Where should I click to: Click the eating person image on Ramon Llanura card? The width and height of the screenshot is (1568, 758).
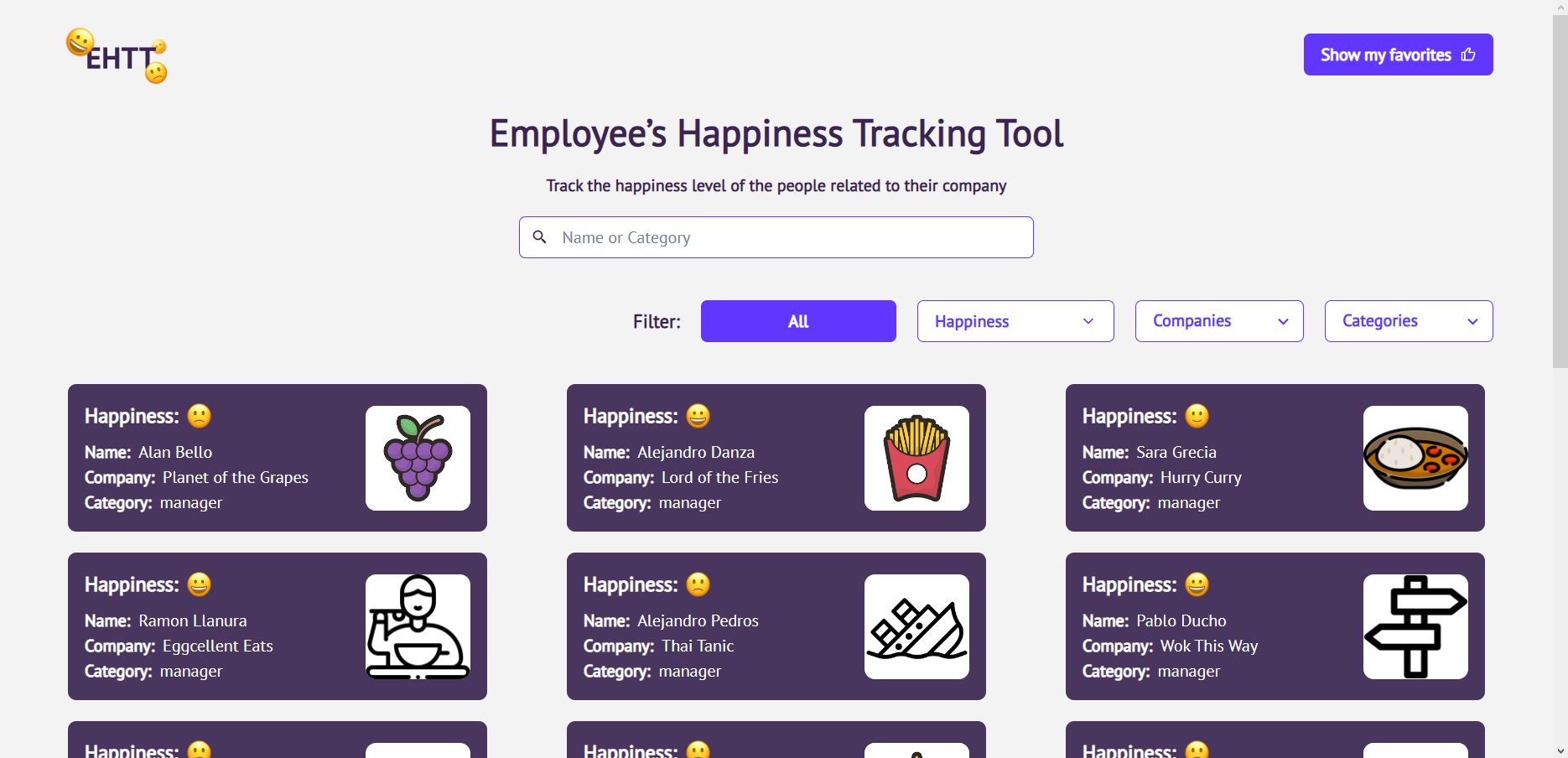[418, 626]
